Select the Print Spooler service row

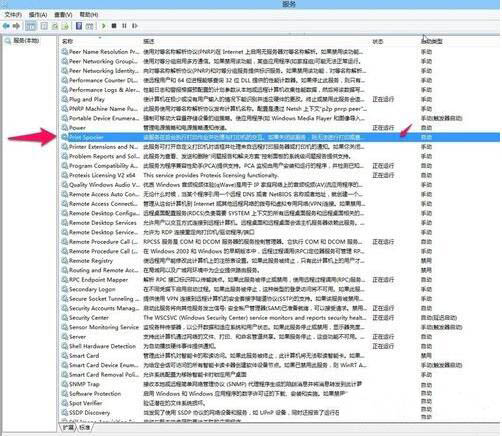280,137
